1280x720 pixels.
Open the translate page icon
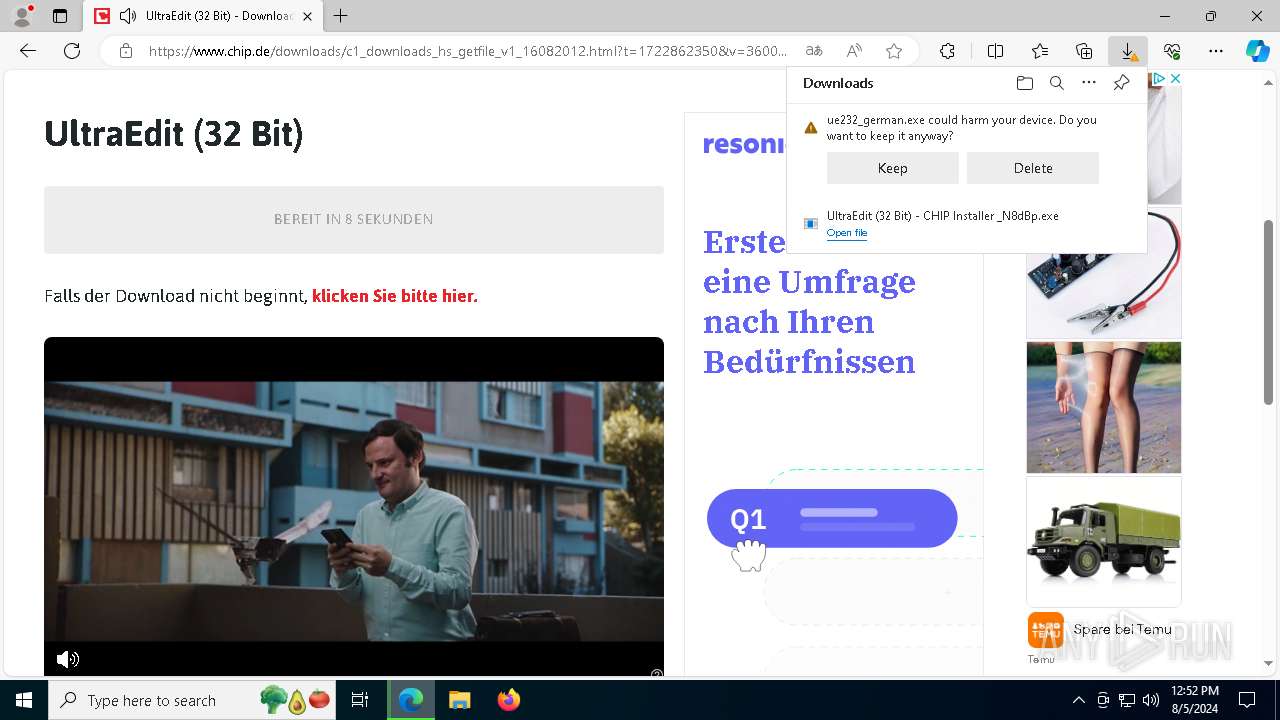[x=814, y=51]
